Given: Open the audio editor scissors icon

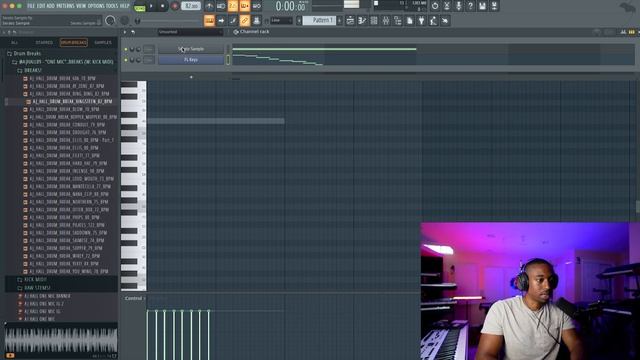Looking at the screenshot, I should tap(447, 6).
